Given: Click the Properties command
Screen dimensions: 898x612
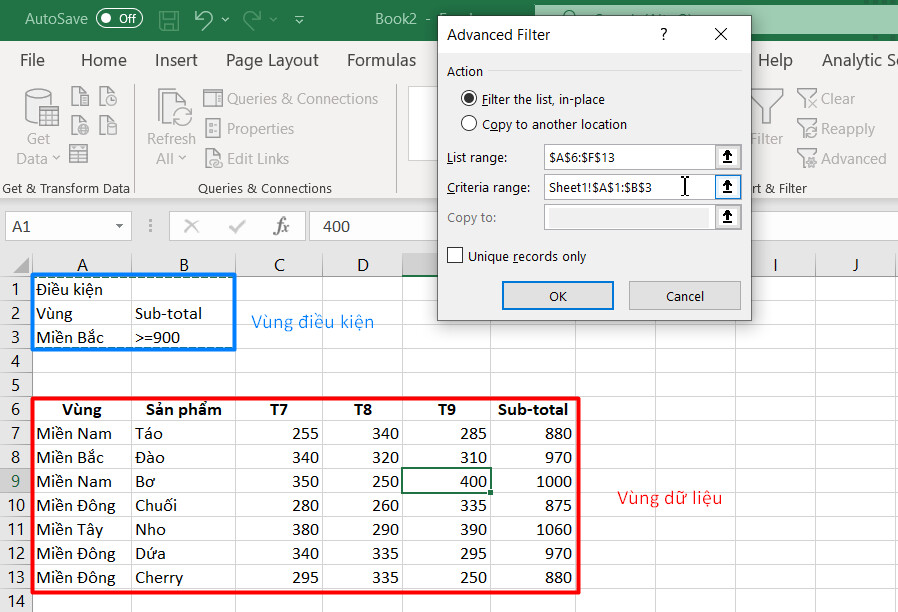Looking at the screenshot, I should (250, 129).
